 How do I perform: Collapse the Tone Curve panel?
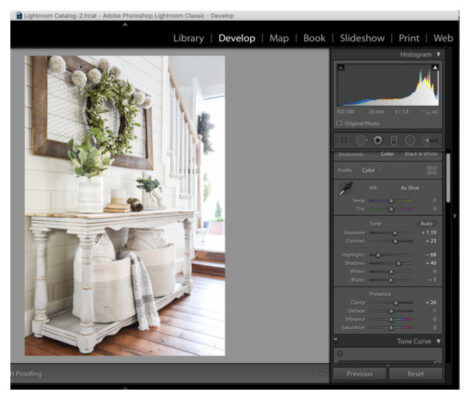tap(439, 341)
